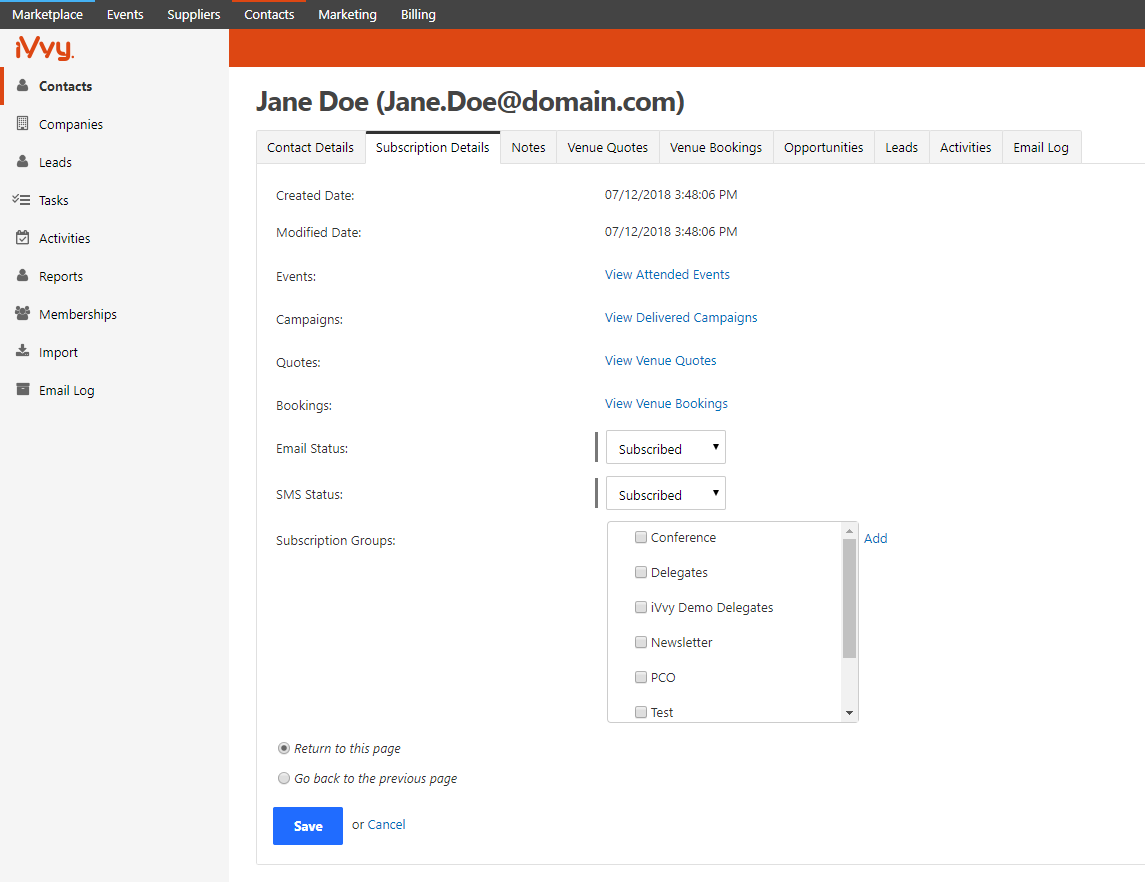
Task: Click the Tasks checklist icon
Action: pos(21,199)
